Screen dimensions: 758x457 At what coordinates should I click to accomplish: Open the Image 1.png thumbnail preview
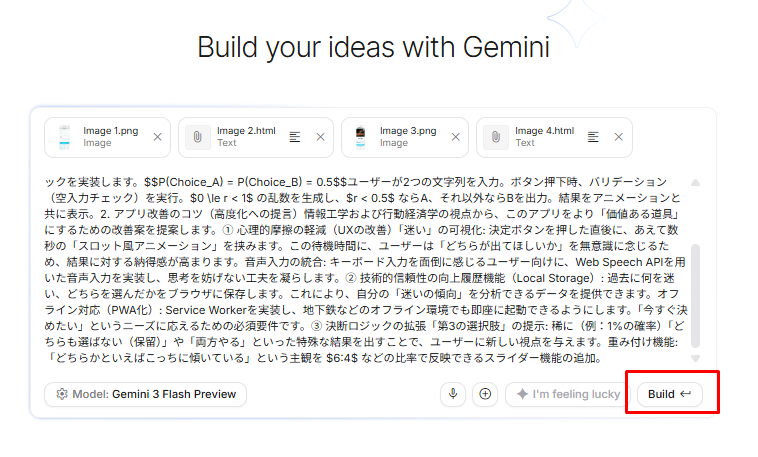click(65, 137)
